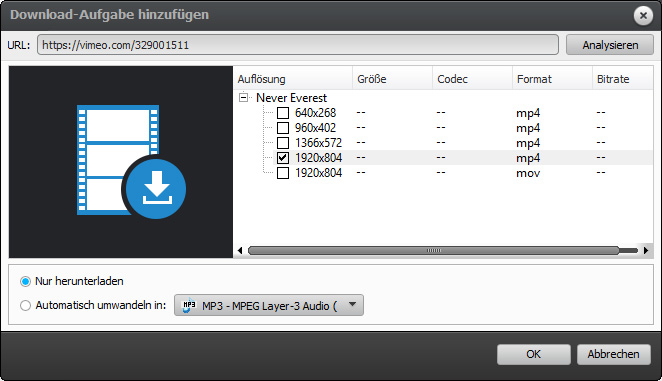Check the 960x402 mp4 checkbox

283,128
